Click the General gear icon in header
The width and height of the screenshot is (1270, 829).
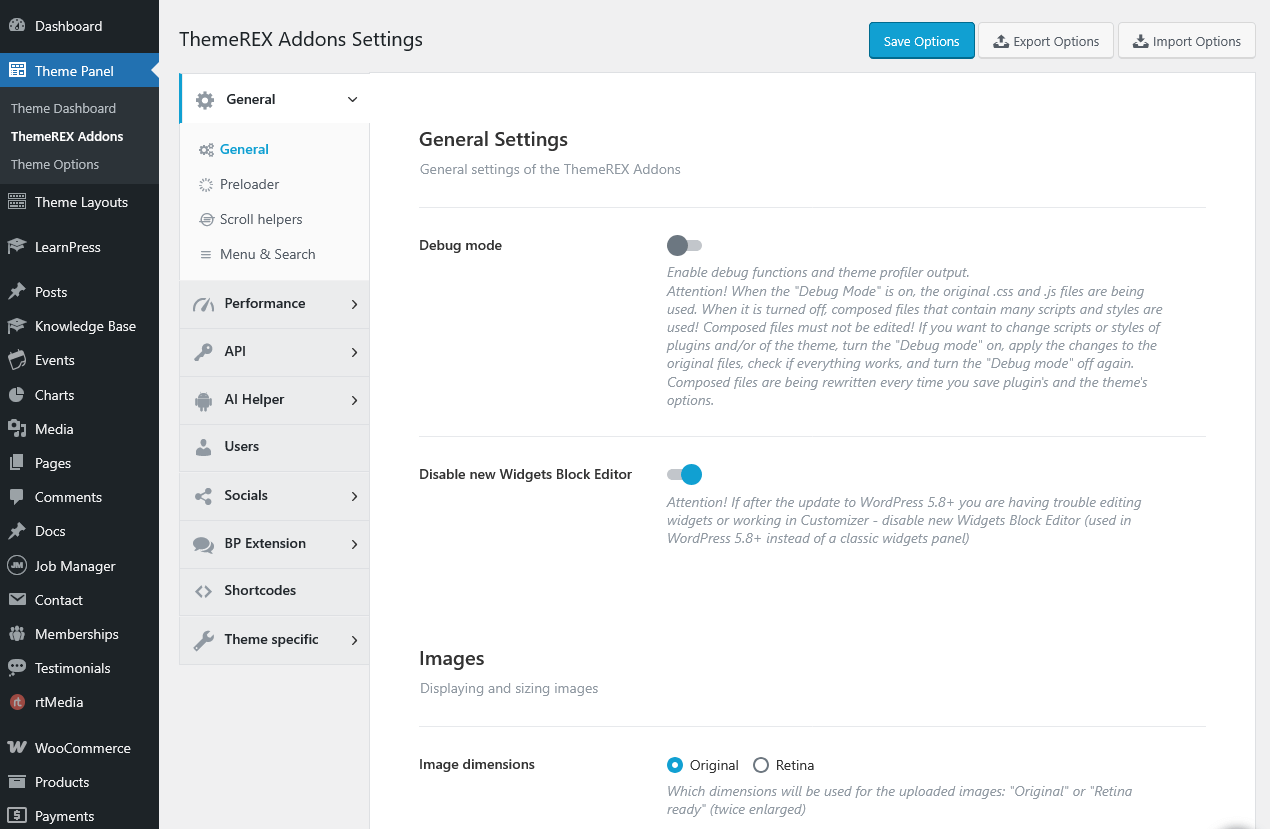pyautogui.click(x=205, y=100)
